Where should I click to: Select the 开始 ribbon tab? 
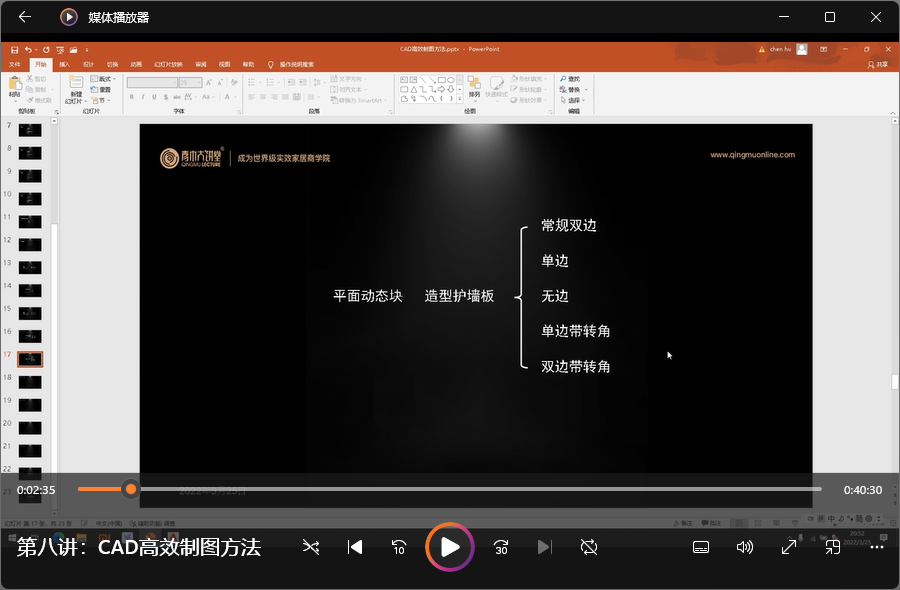pyautogui.click(x=40, y=64)
